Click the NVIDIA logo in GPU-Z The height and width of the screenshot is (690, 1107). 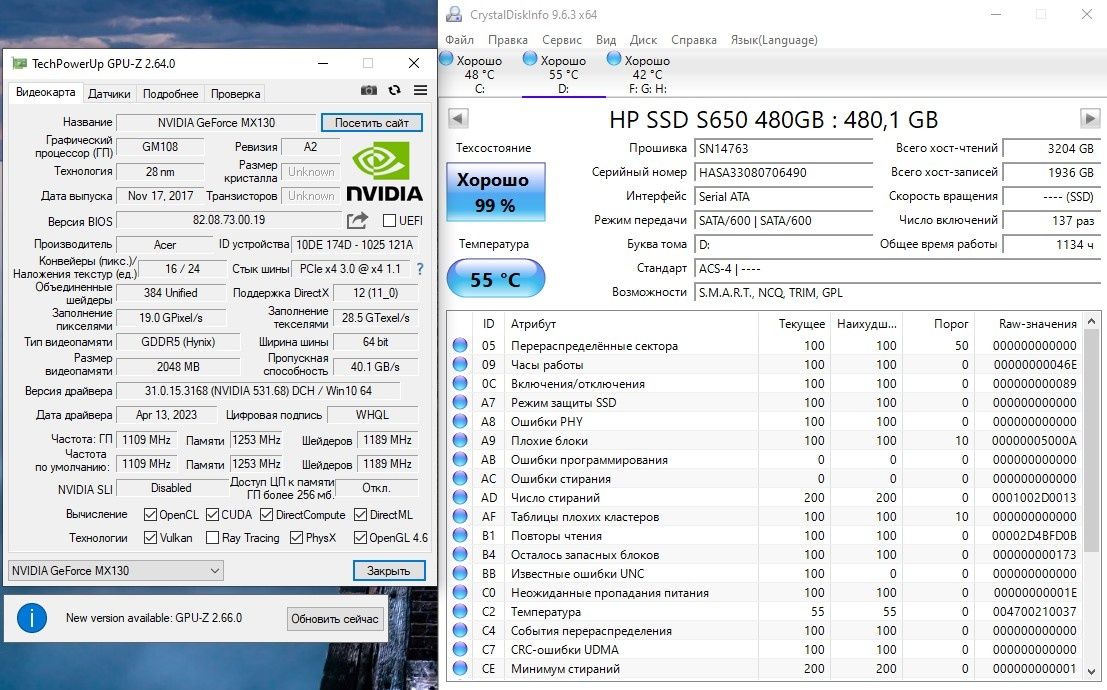384,170
